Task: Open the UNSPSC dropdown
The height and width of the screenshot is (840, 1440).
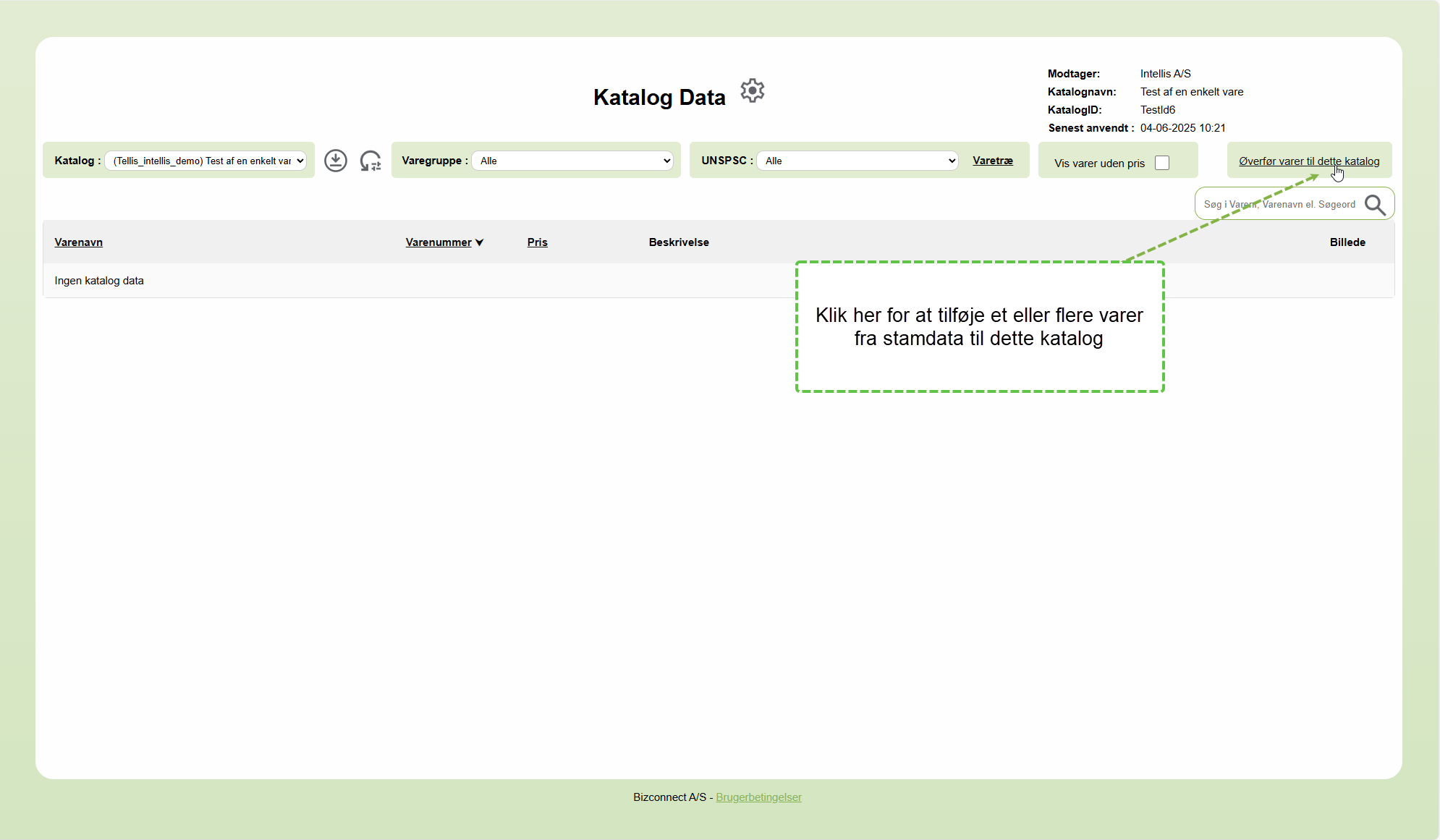Action: pos(857,161)
